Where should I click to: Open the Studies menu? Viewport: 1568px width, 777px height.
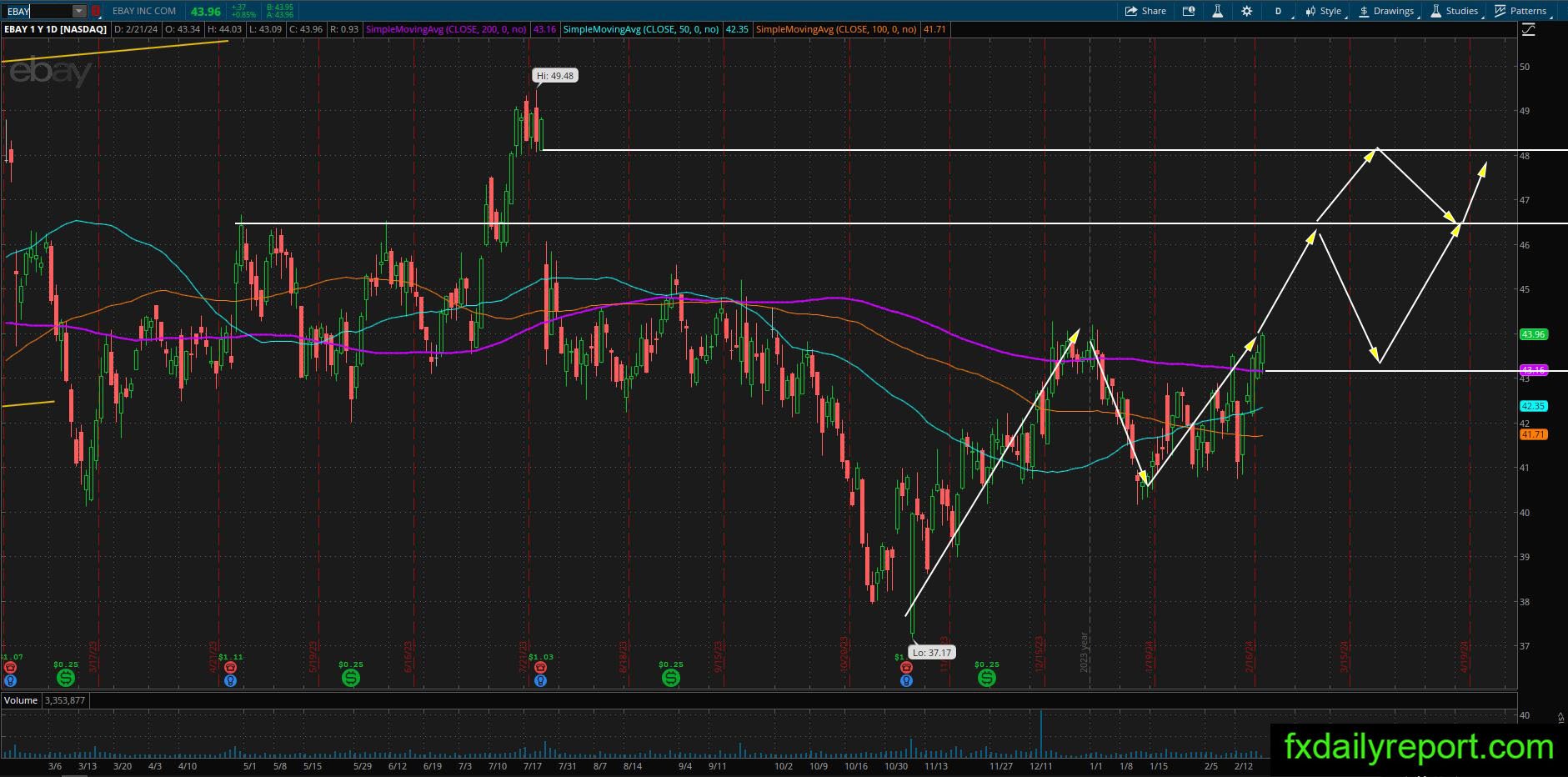(x=1455, y=11)
